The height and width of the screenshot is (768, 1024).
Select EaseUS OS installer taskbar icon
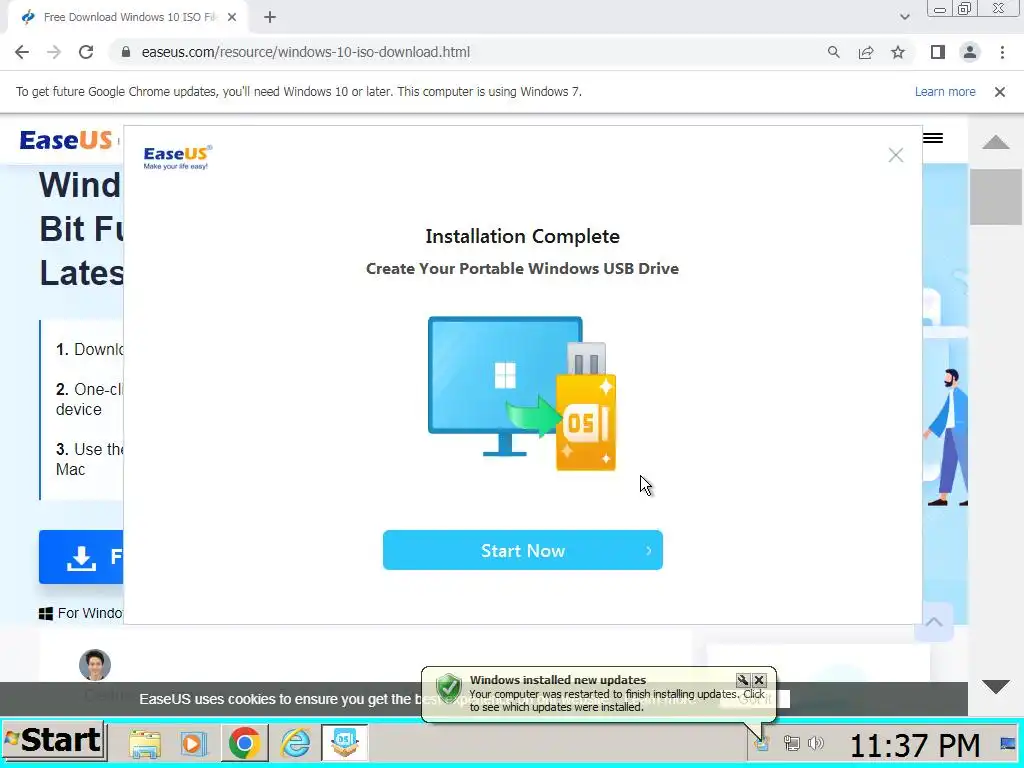(x=345, y=743)
